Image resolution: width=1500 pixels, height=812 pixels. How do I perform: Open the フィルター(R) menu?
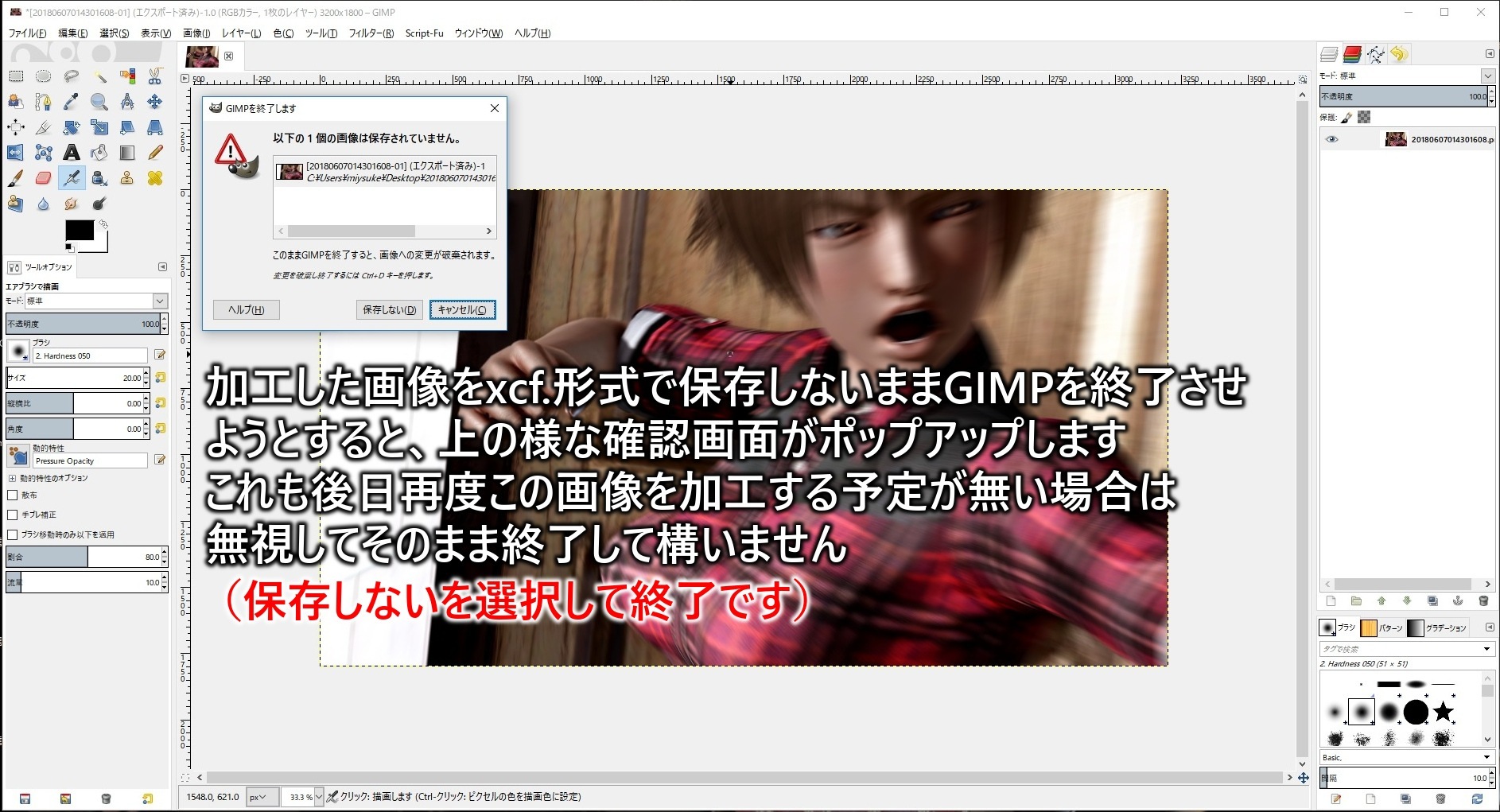point(371,33)
